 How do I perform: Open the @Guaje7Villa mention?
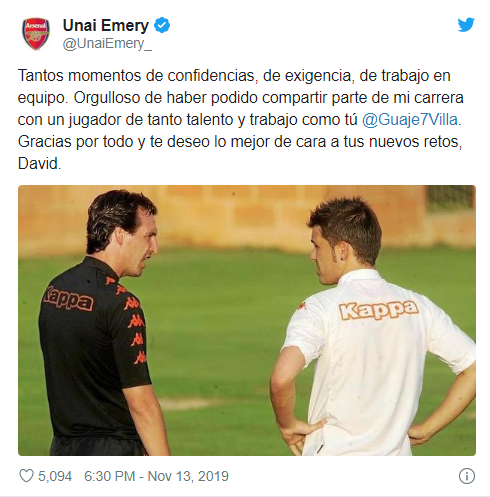(x=410, y=120)
